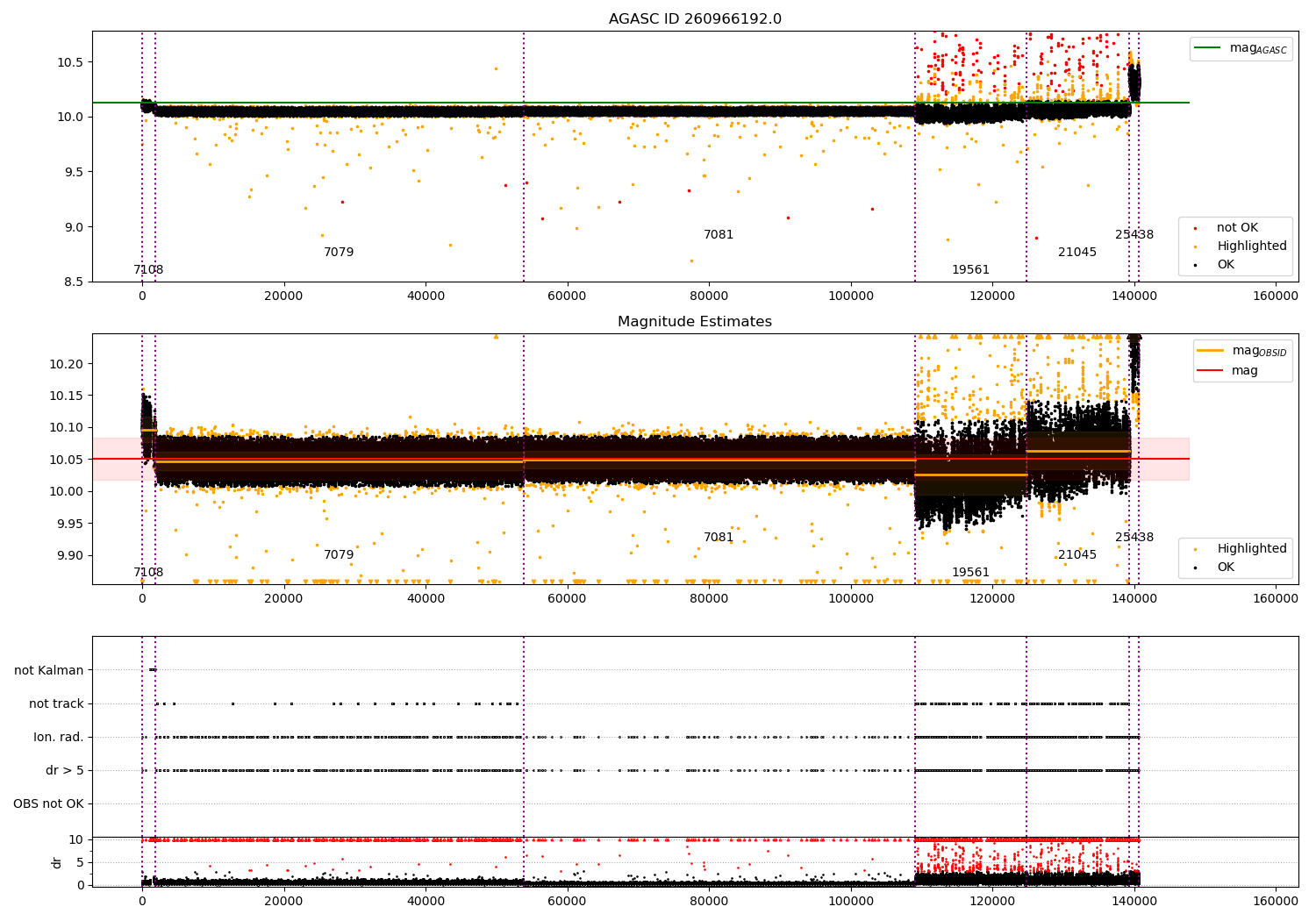Screen dimensions: 1316x921
Task: Click the 'Ion. rad.' axis label
Action: [59, 738]
